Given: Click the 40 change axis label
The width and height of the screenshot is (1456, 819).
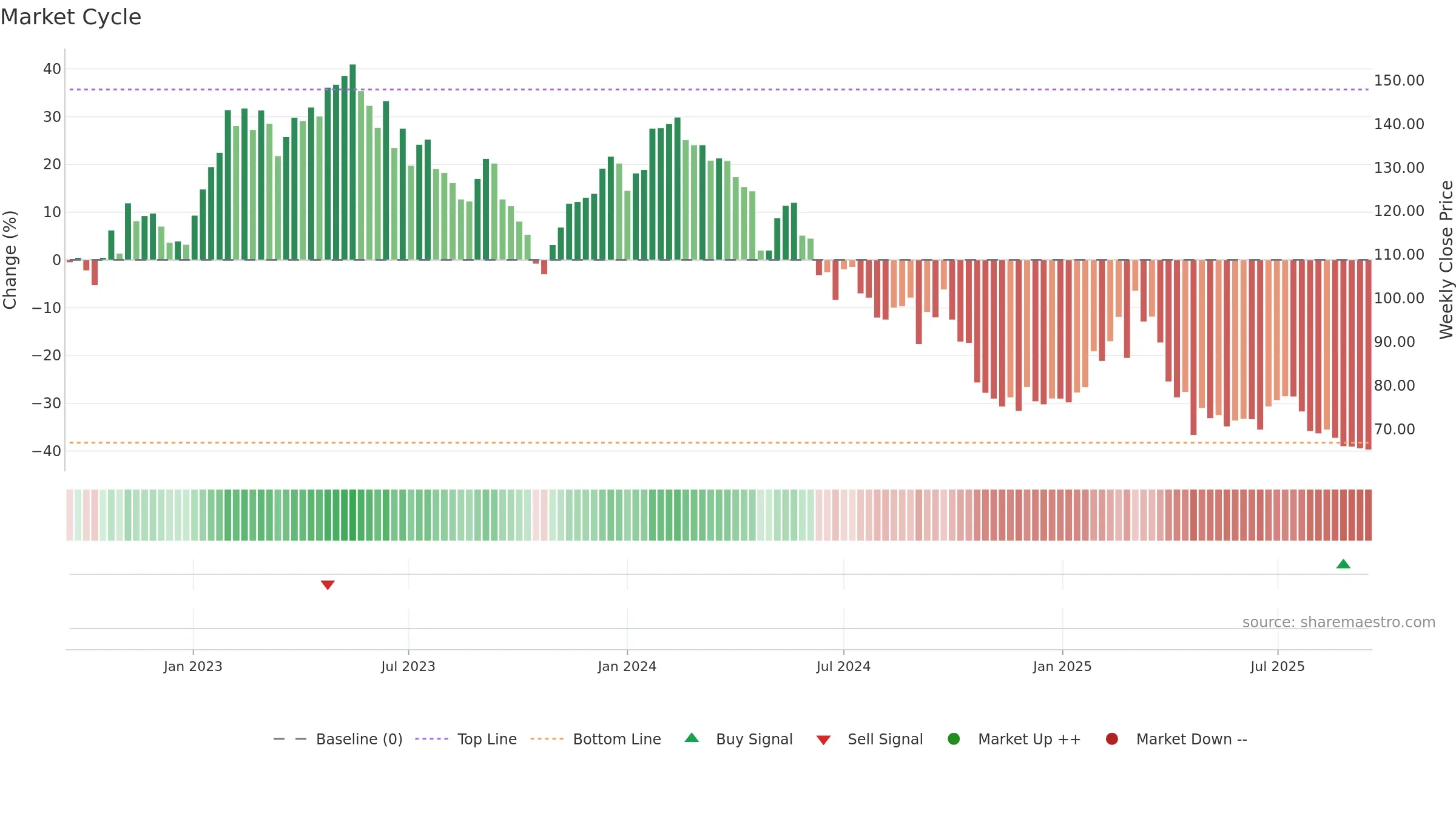Looking at the screenshot, I should 52,69.
